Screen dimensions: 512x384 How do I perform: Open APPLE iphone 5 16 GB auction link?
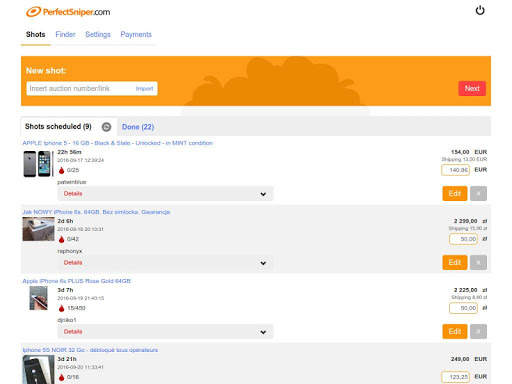click(118, 143)
